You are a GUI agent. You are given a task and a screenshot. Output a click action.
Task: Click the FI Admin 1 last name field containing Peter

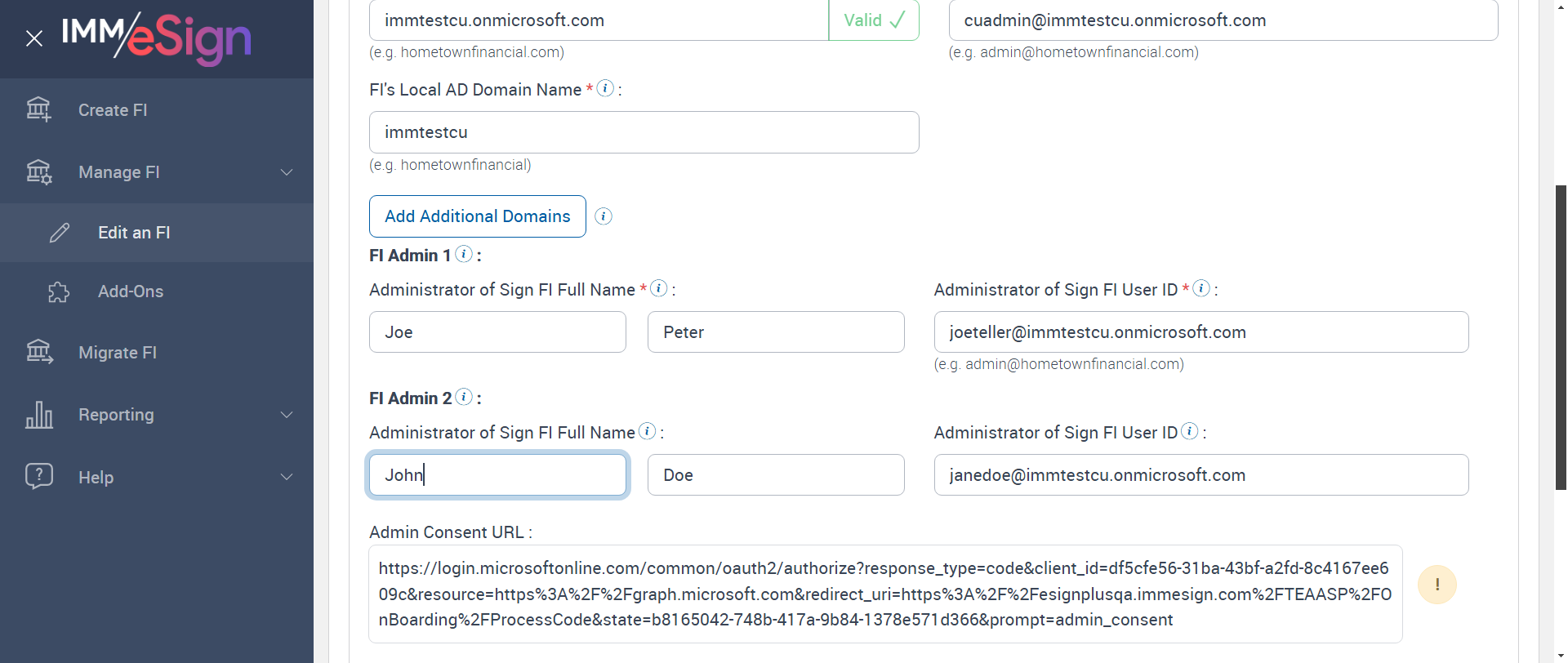point(775,332)
